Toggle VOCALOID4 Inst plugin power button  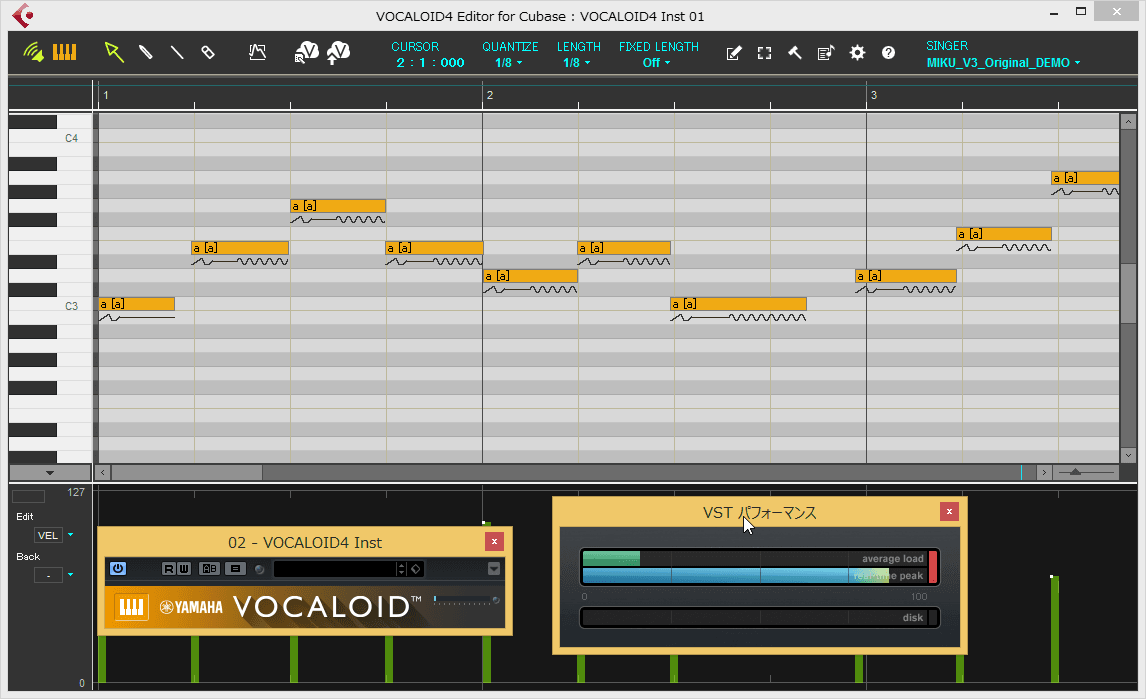tap(118, 569)
